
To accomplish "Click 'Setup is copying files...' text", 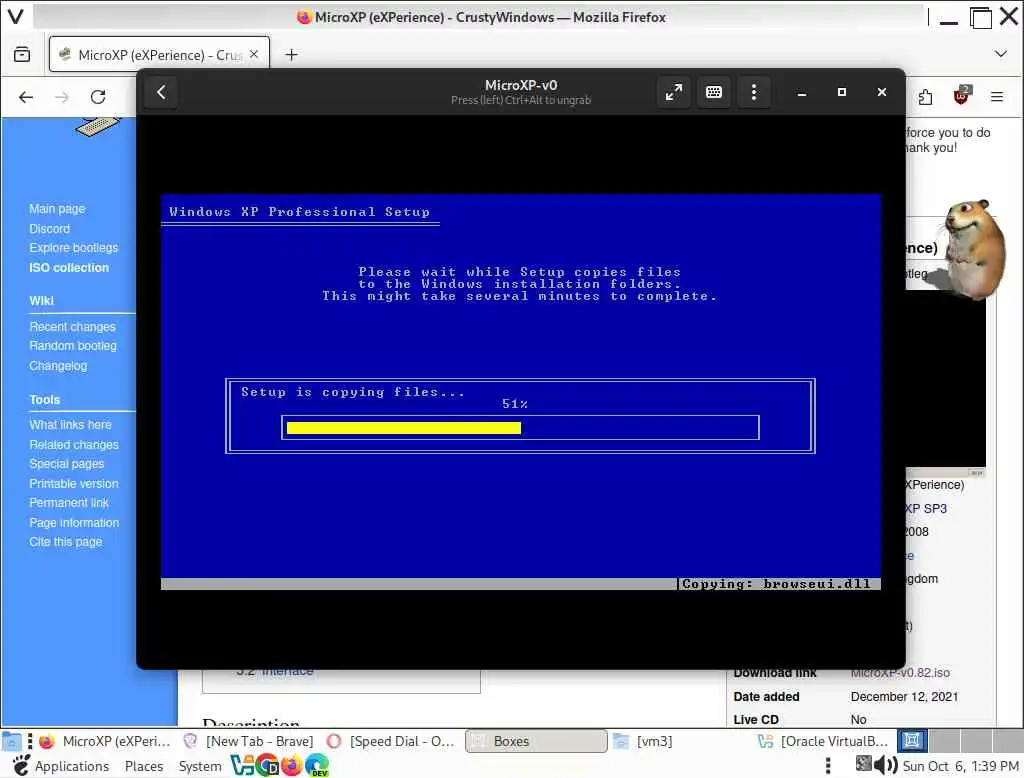I will point(353,392).
